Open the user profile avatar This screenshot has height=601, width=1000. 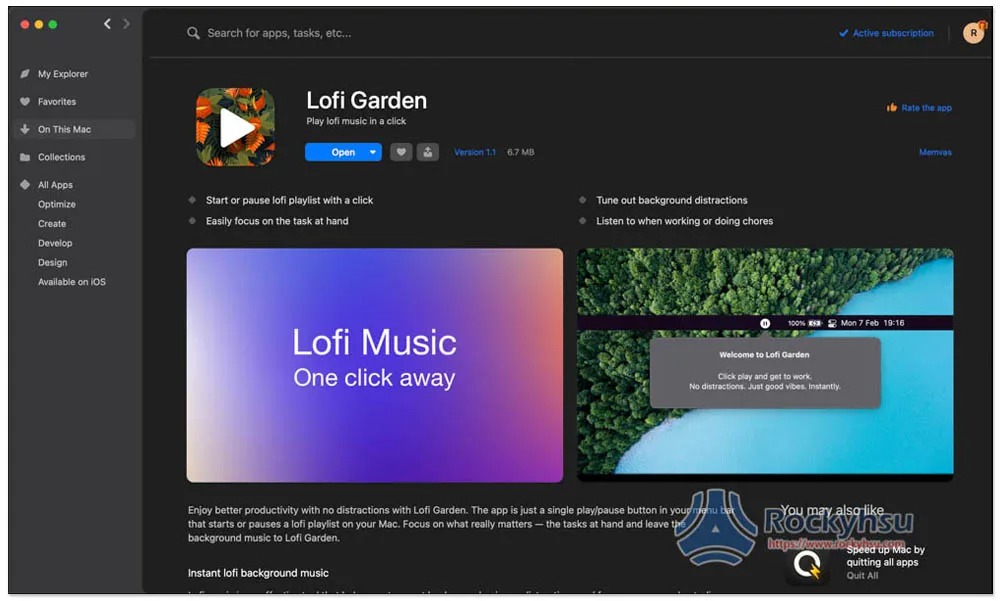pyautogui.click(x=973, y=33)
